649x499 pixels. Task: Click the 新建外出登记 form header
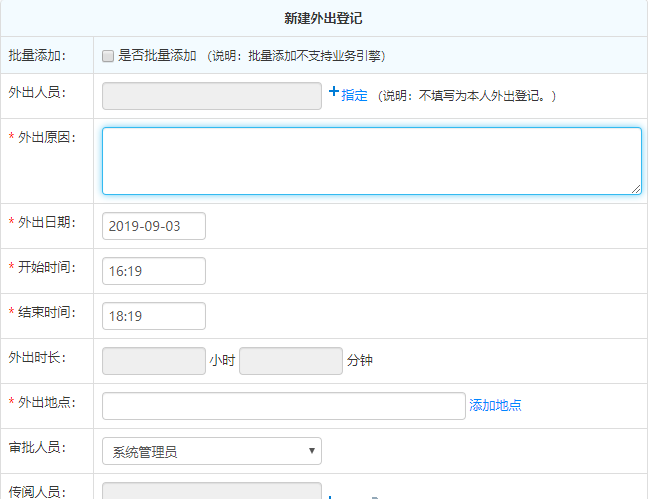(324, 18)
